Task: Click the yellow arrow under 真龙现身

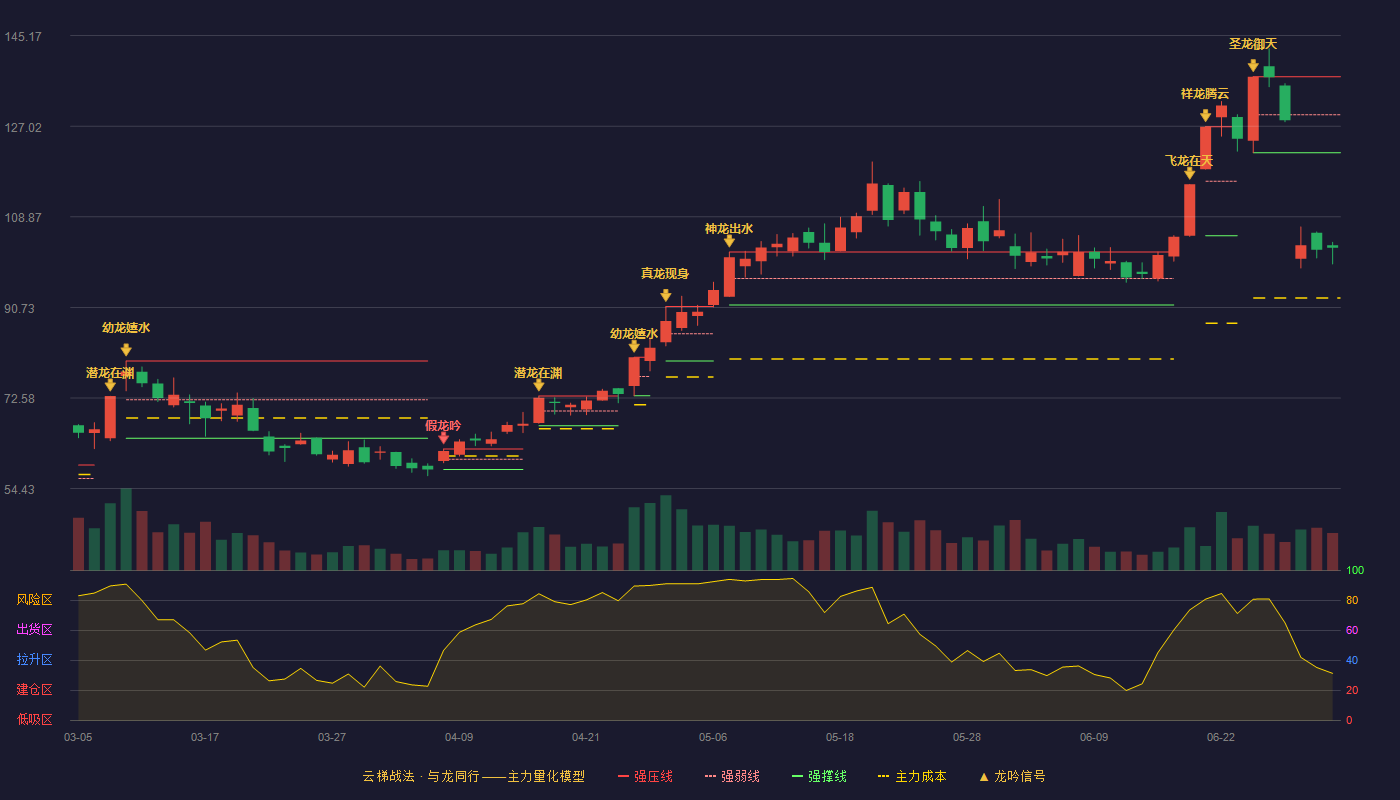Action: click(x=666, y=295)
